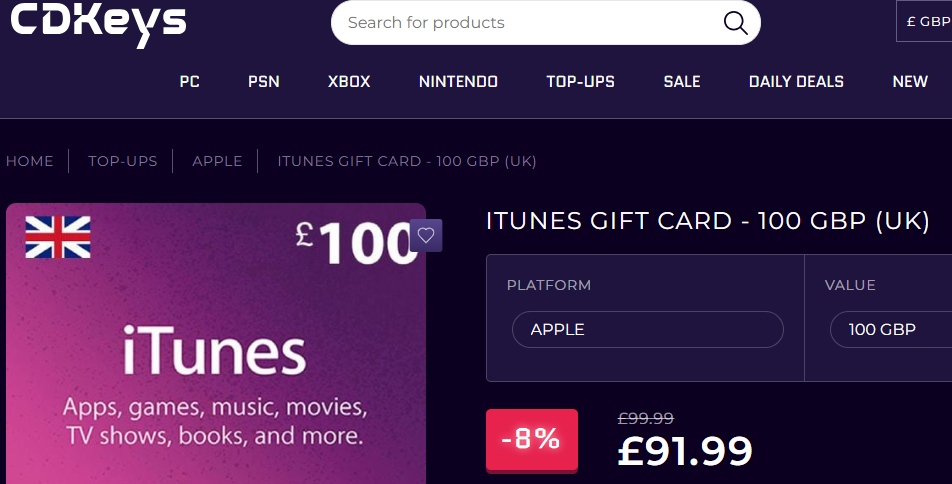Click the magnifying glass search icon

pyautogui.click(x=735, y=23)
